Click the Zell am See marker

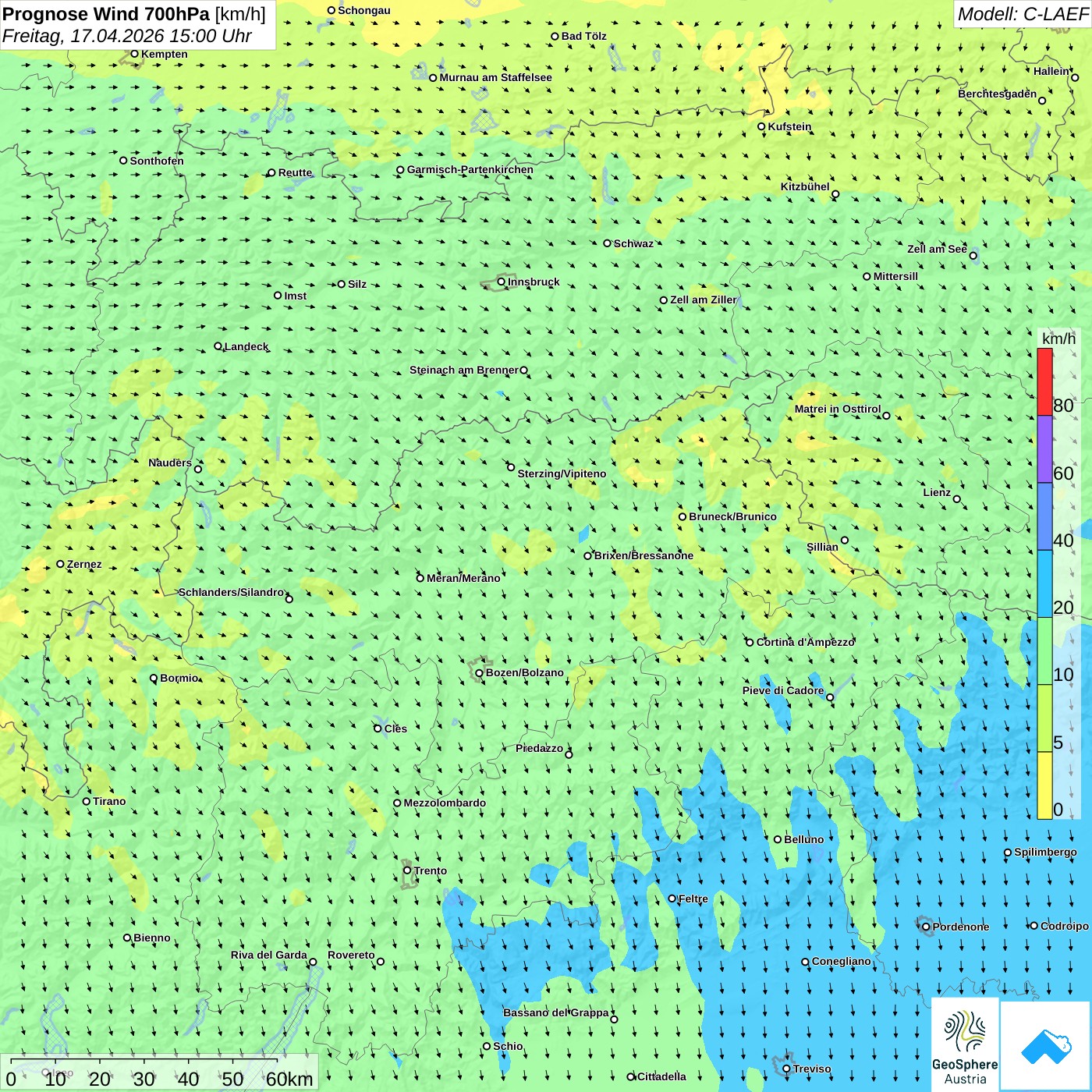[973, 255]
